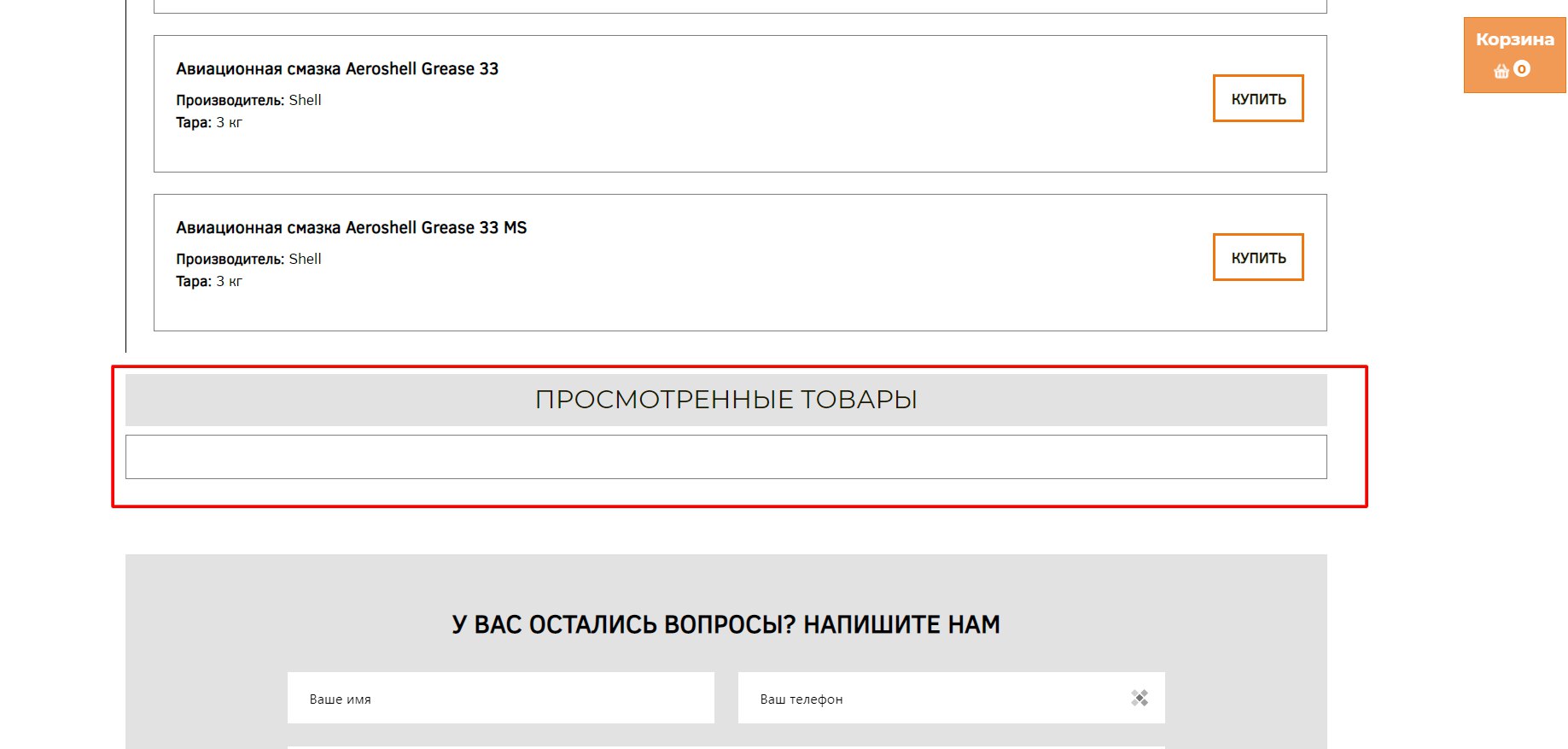Open the Корзина cart widget
The image size is (1568, 749).
[x=1514, y=56]
